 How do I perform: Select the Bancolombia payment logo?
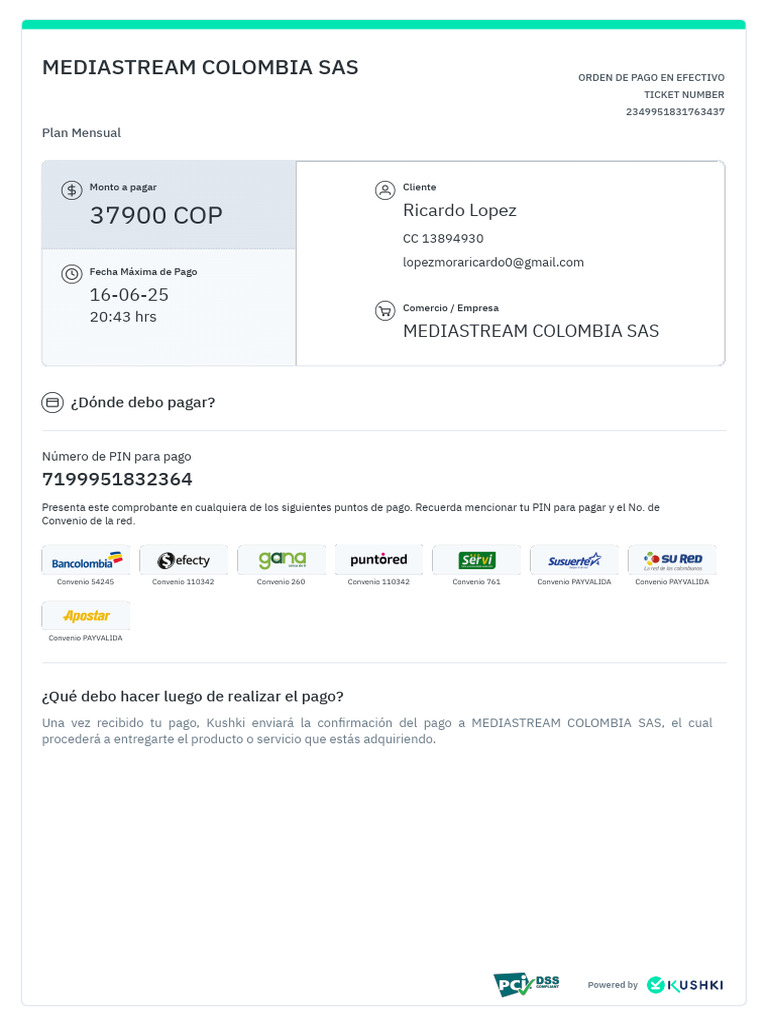86,560
